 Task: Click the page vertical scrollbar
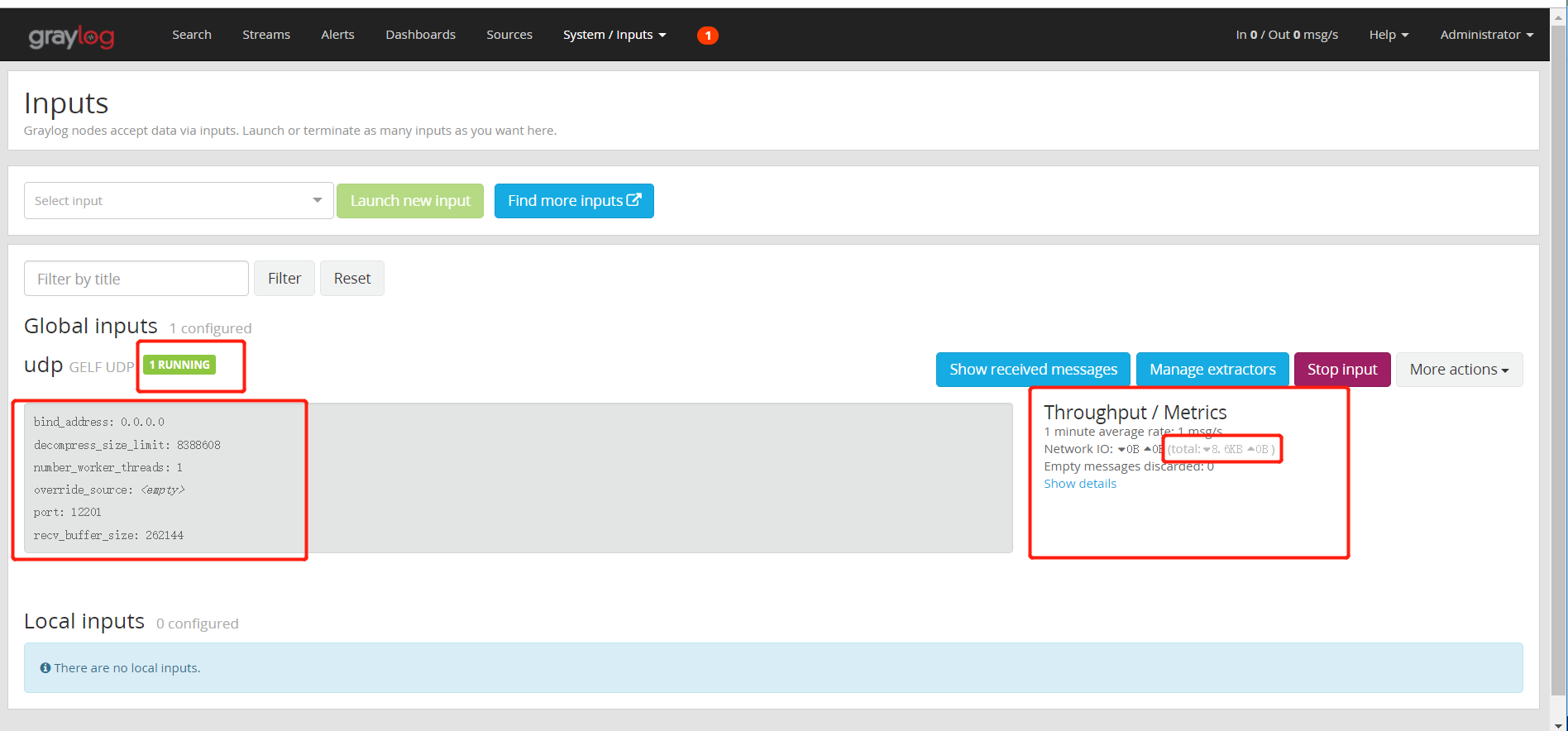(1559, 361)
